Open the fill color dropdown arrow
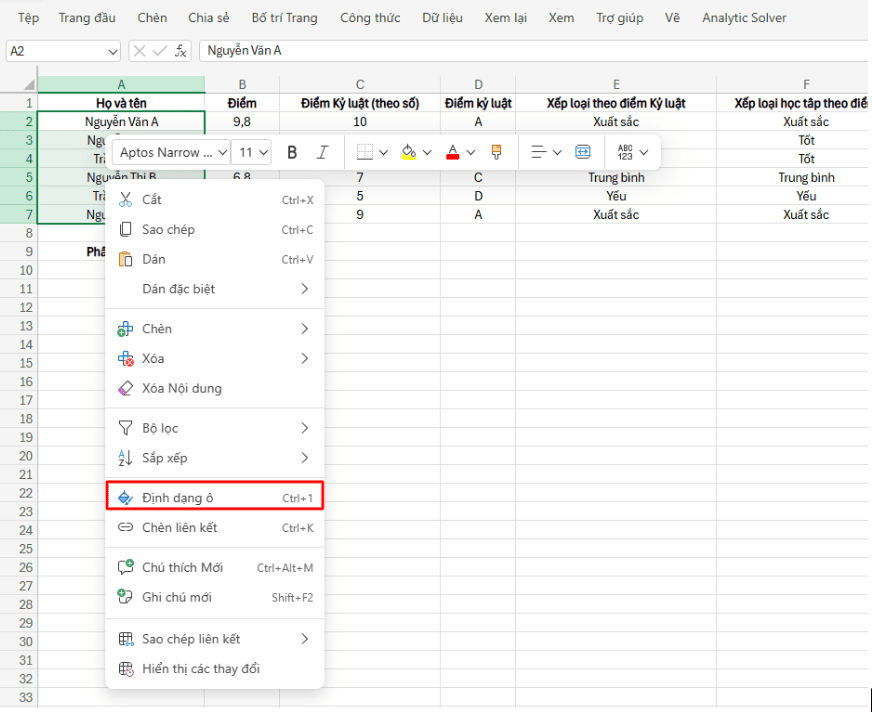The width and height of the screenshot is (872, 712). (x=427, y=152)
